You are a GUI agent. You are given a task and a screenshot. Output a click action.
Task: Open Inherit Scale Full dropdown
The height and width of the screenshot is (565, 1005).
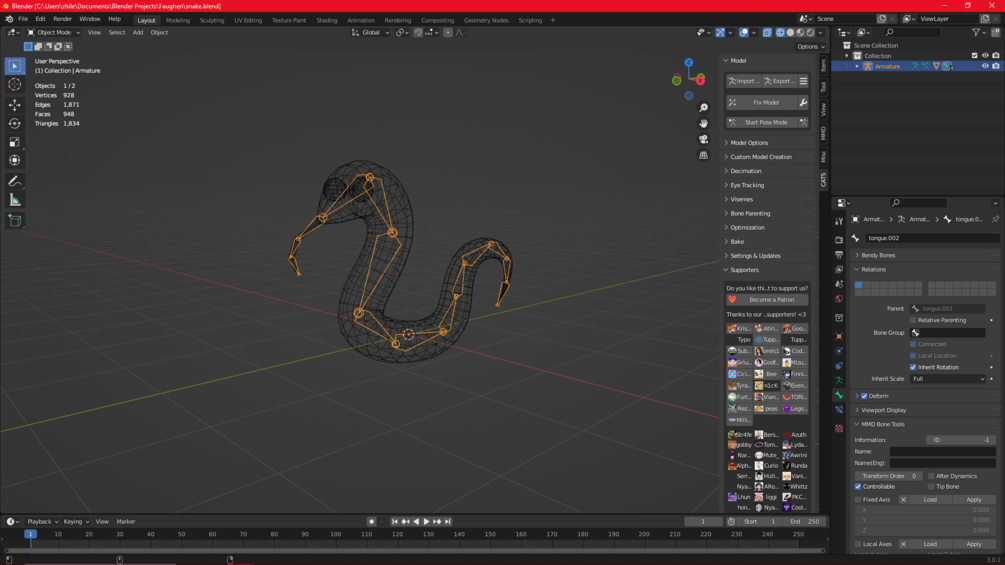point(948,379)
